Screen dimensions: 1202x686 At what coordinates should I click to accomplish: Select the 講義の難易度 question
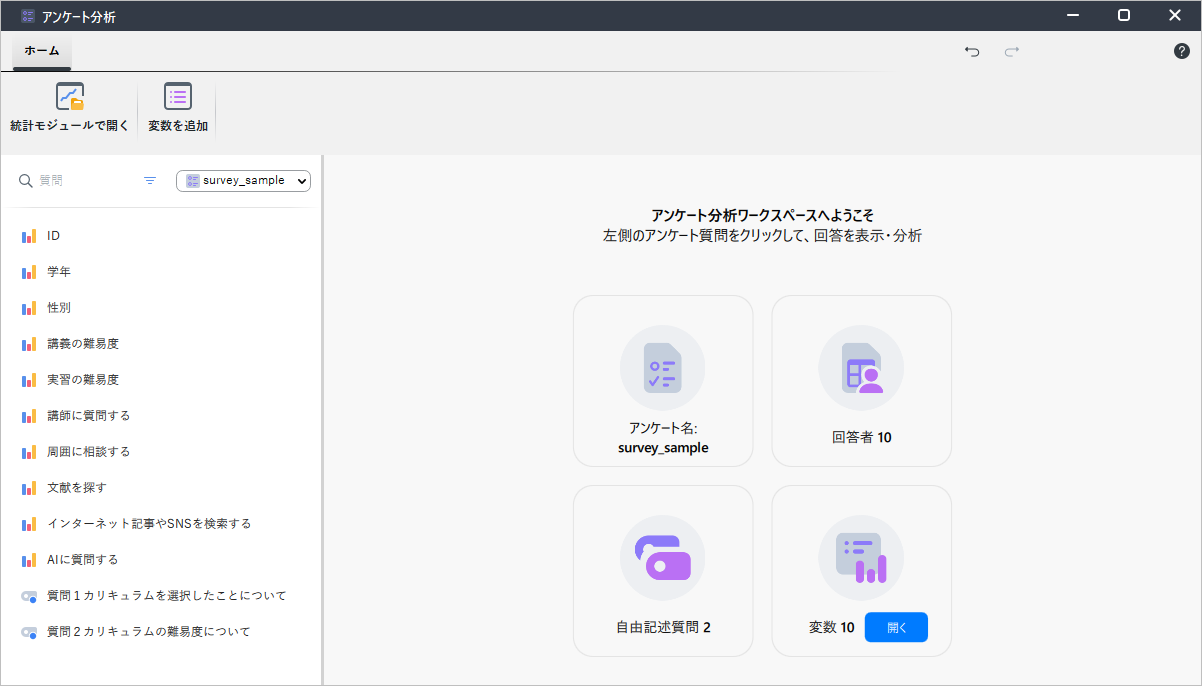tap(83, 344)
